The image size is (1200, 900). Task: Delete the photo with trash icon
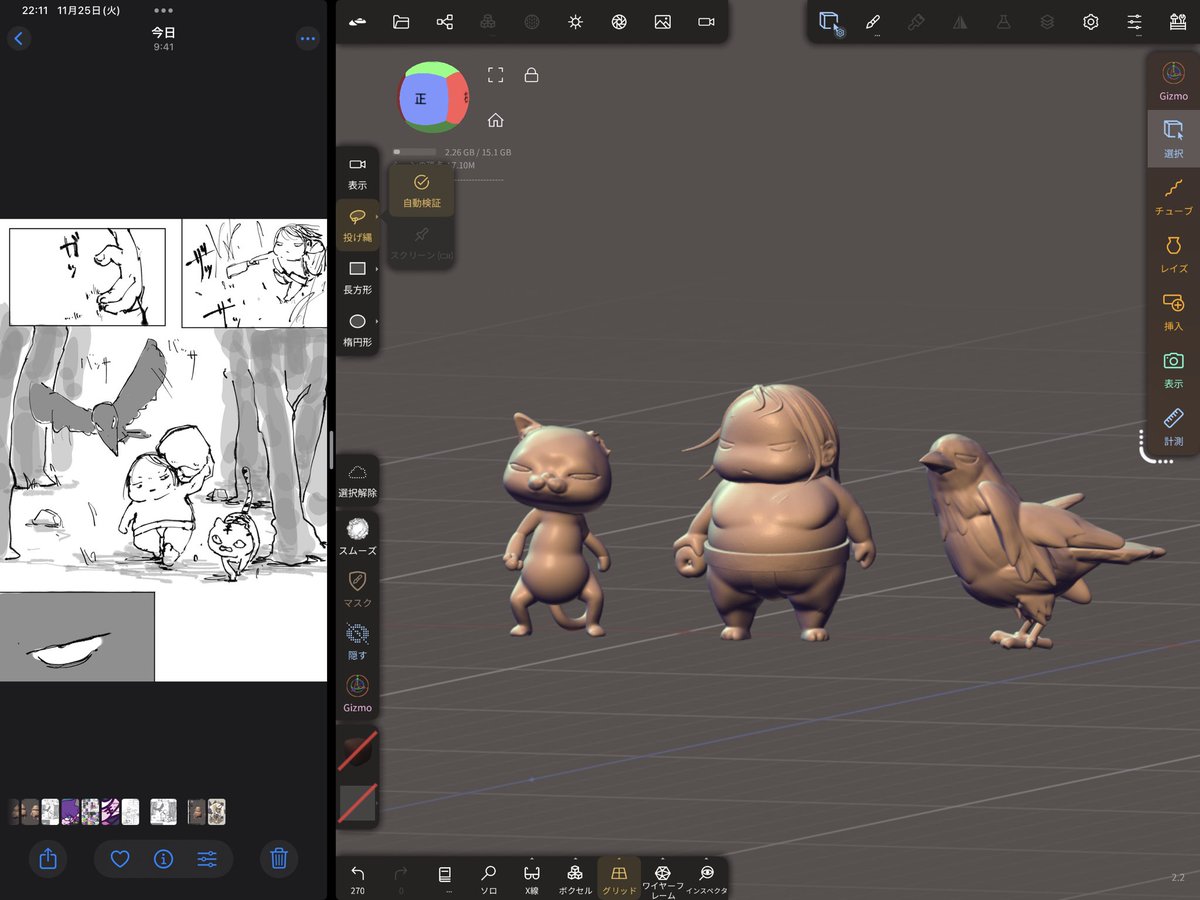(x=279, y=858)
